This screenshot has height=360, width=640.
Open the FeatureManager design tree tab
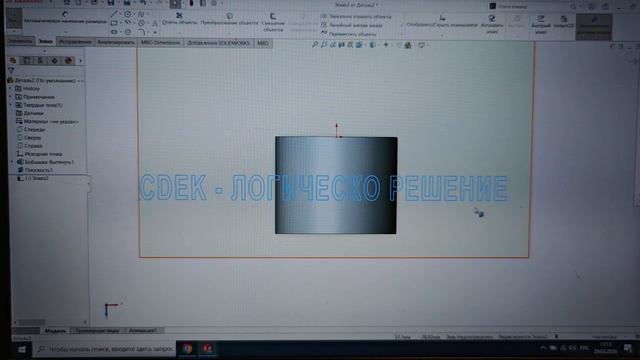tap(13, 60)
